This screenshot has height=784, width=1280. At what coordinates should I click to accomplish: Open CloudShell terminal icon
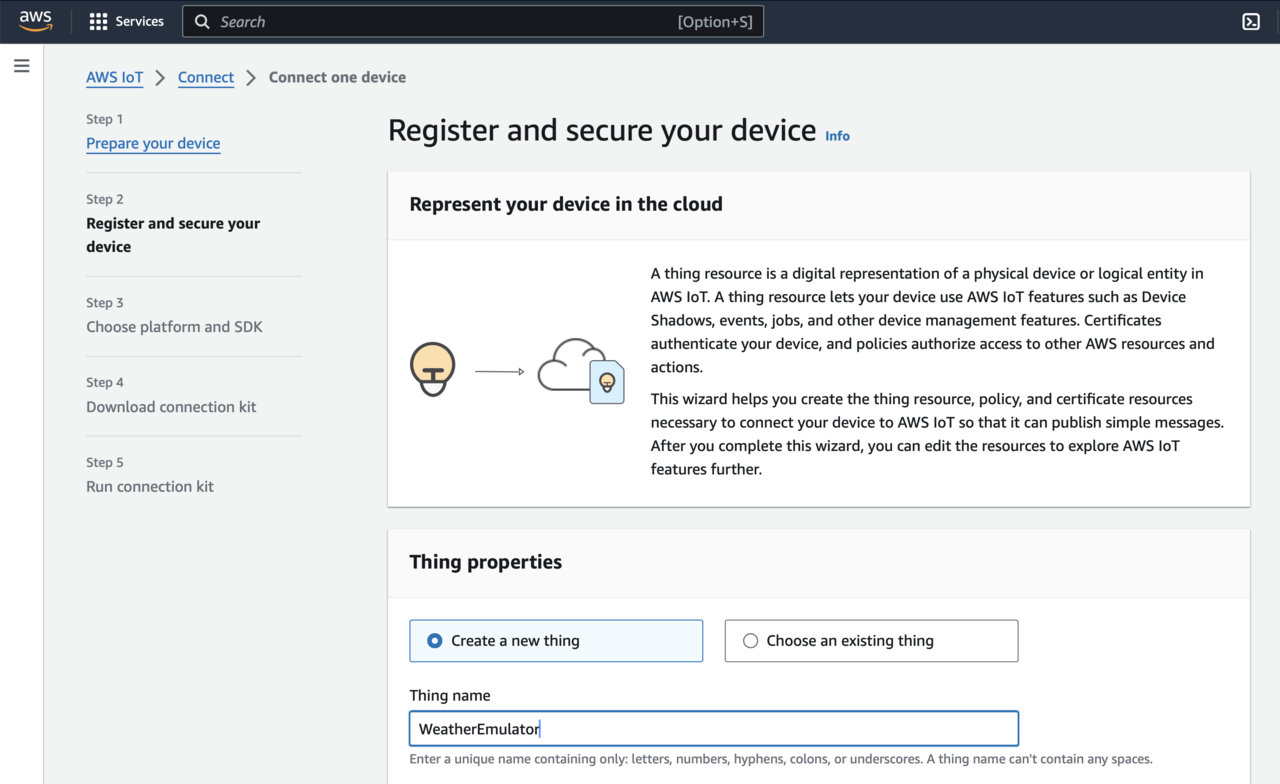(x=1250, y=22)
